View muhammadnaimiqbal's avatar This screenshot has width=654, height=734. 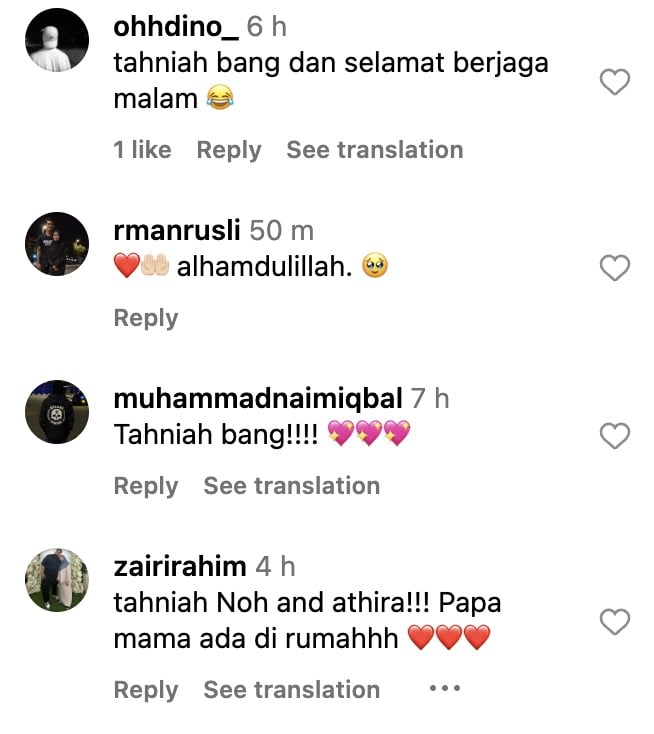tap(57, 412)
